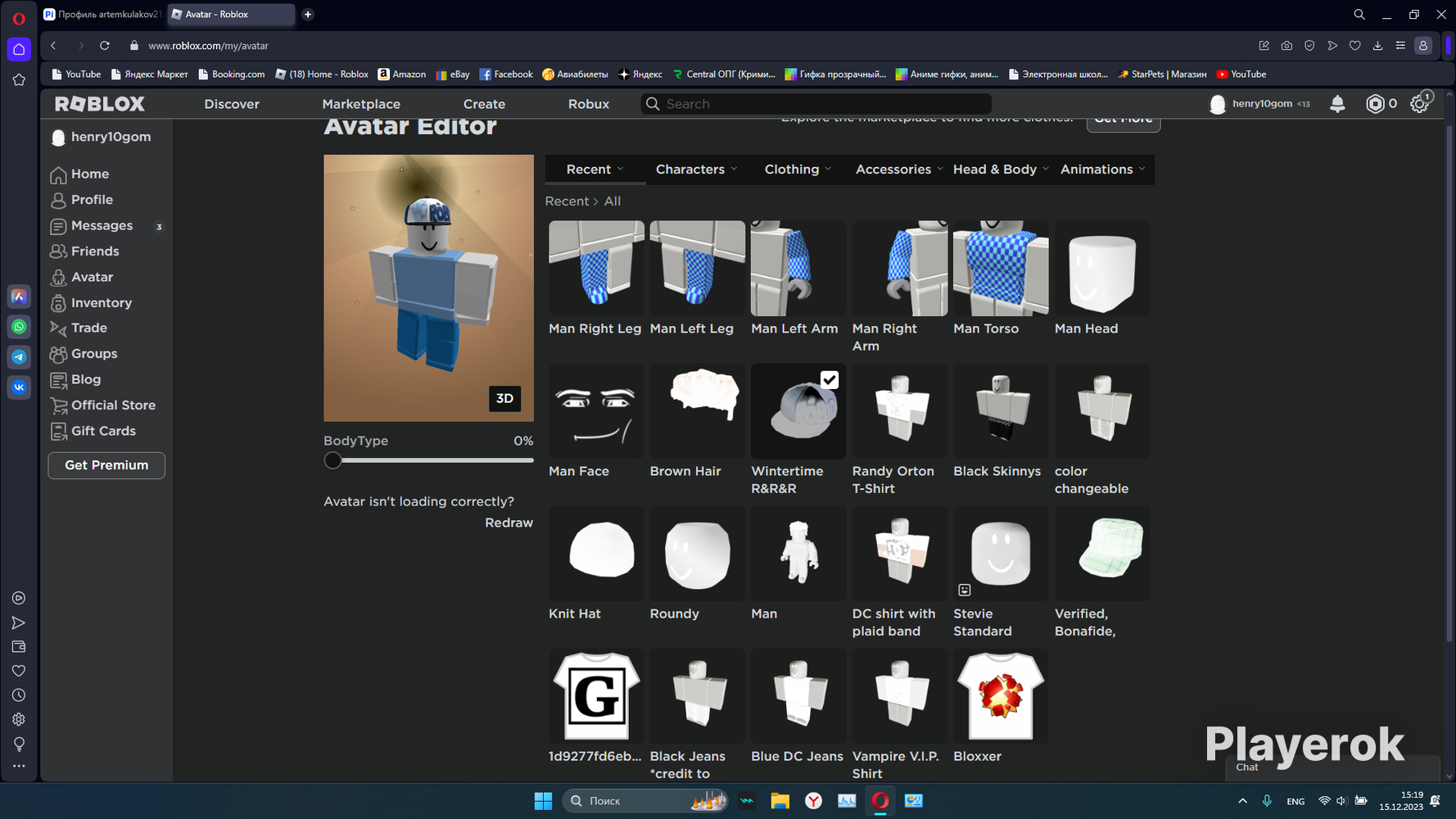Viewport: 1456px width, 819px height.
Task: Open the Trade sidebar entry
Action: (x=79, y=328)
